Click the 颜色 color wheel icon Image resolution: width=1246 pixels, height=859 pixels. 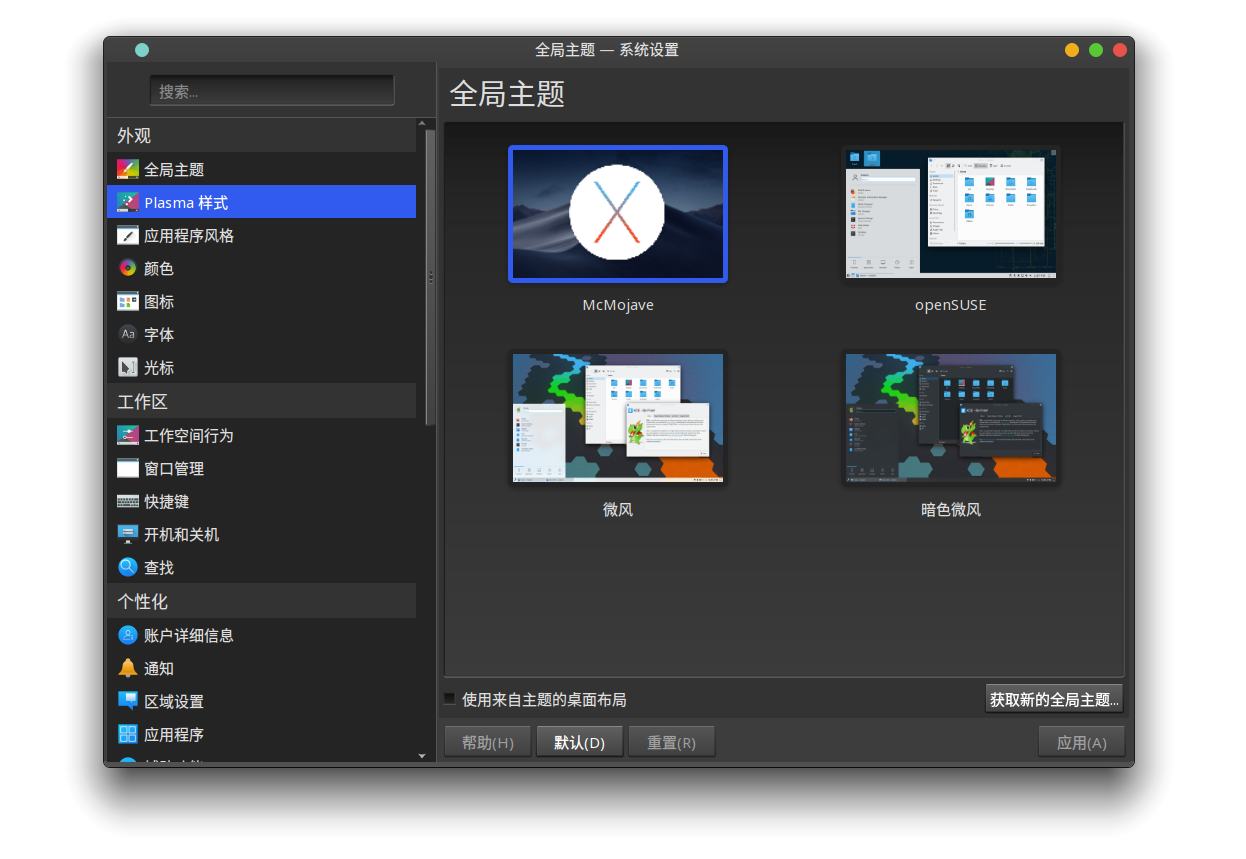127,269
